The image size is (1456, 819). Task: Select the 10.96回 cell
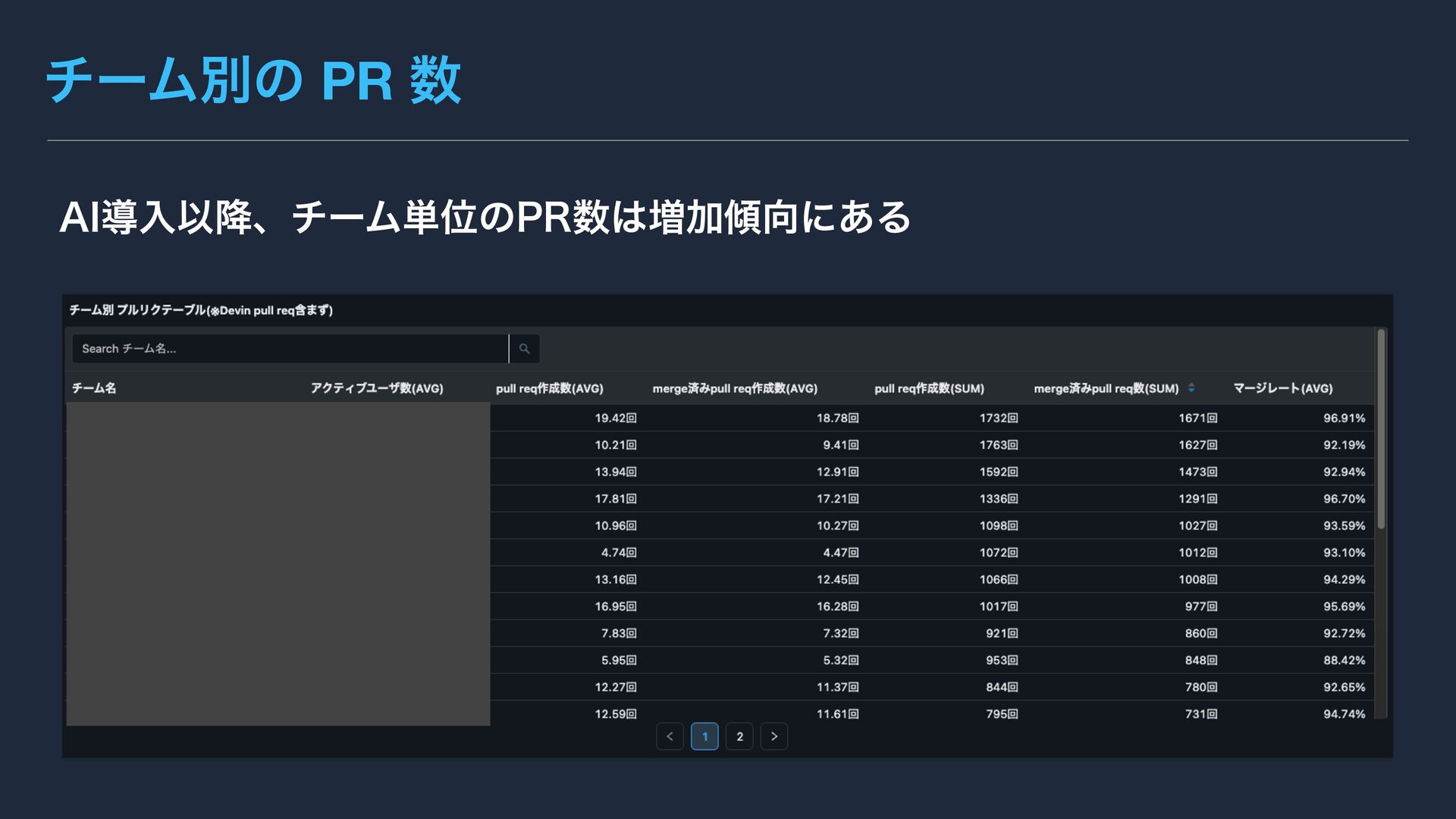616,526
